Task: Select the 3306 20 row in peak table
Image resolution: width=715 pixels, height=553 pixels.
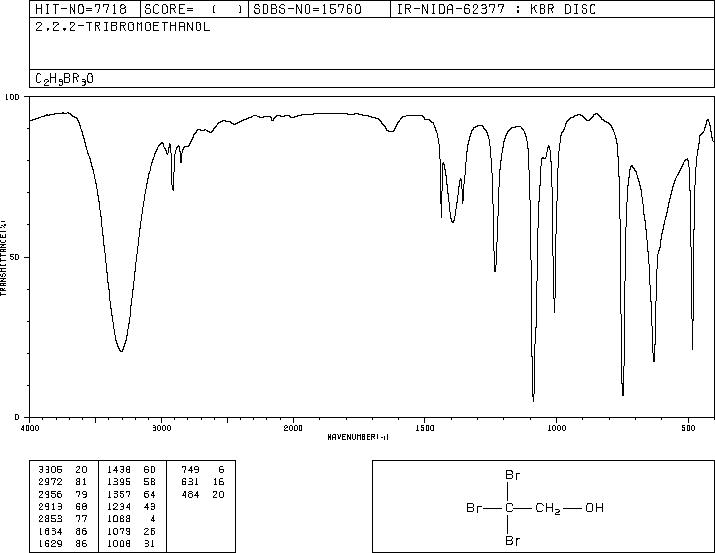Action: tap(63, 470)
